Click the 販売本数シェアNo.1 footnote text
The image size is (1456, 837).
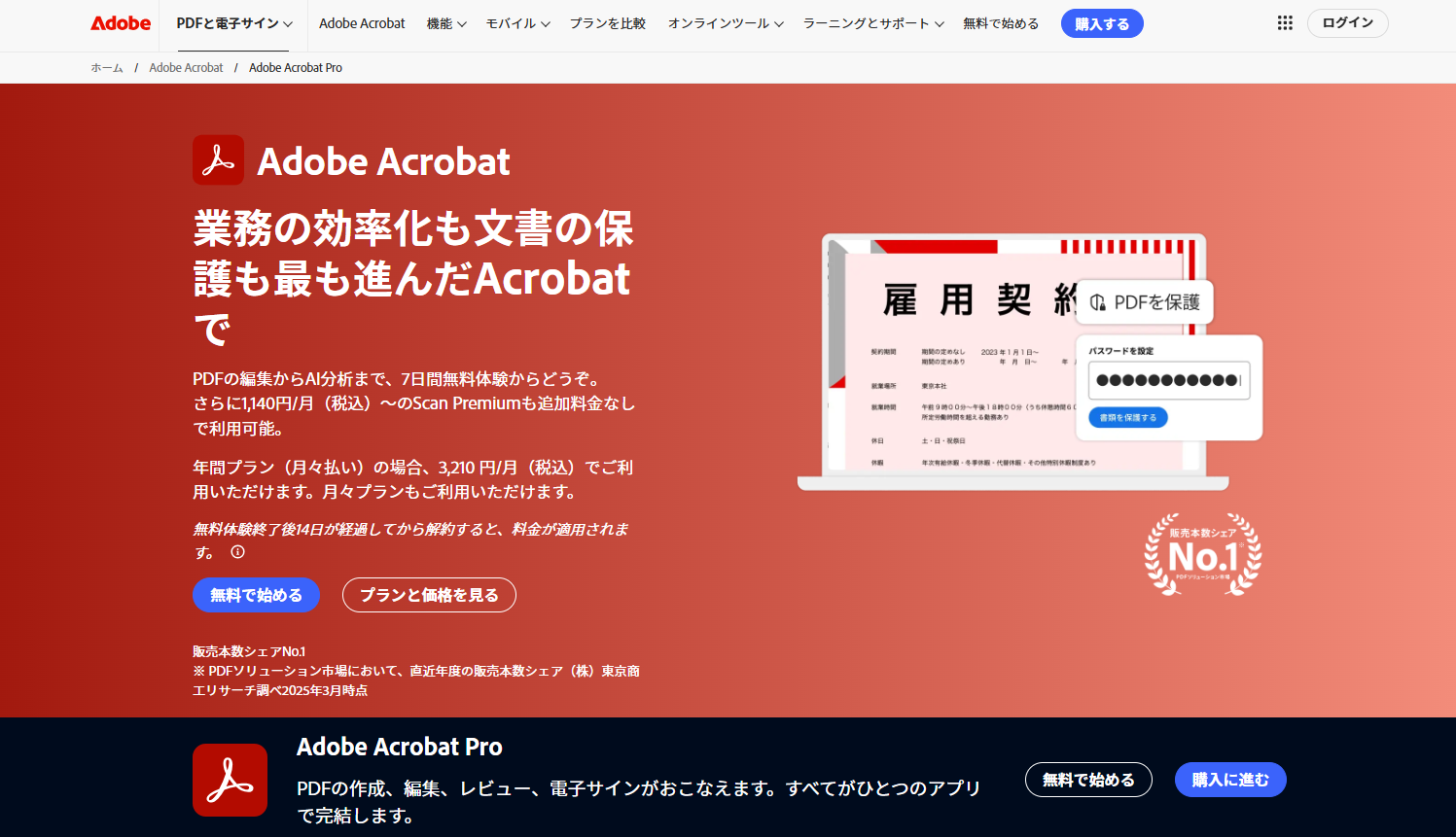point(249,651)
